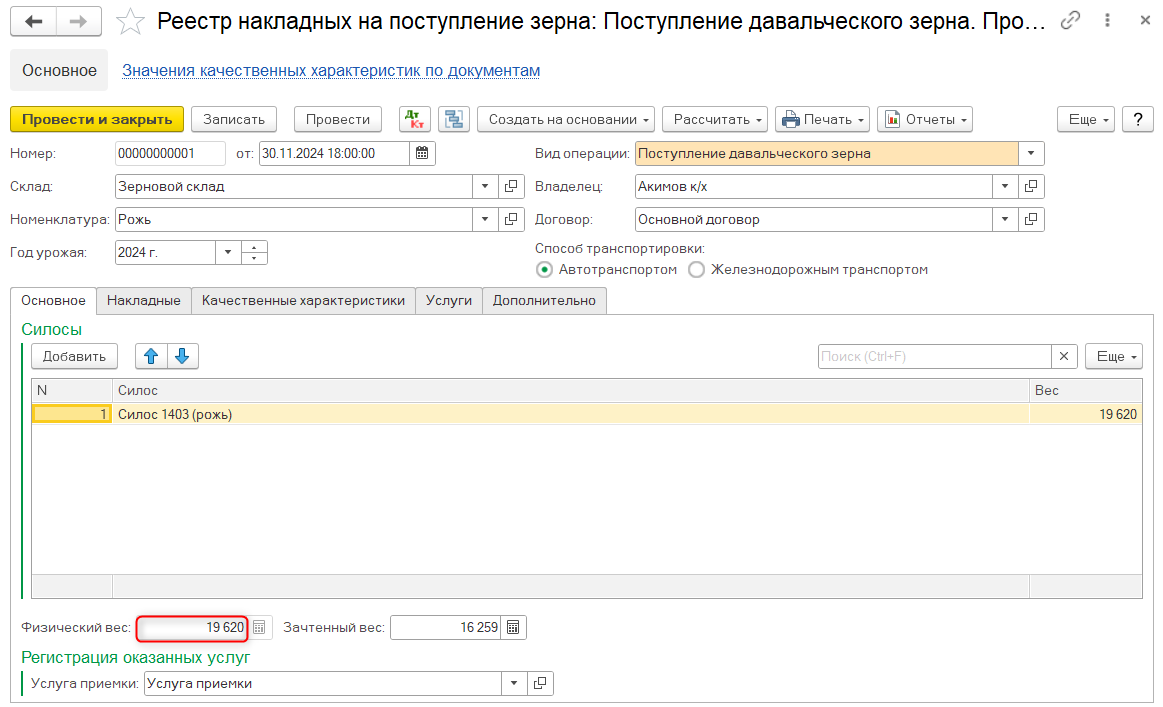This screenshot has width=1163, height=707.
Task: Click the Зачтенный вес value field
Action: point(446,628)
